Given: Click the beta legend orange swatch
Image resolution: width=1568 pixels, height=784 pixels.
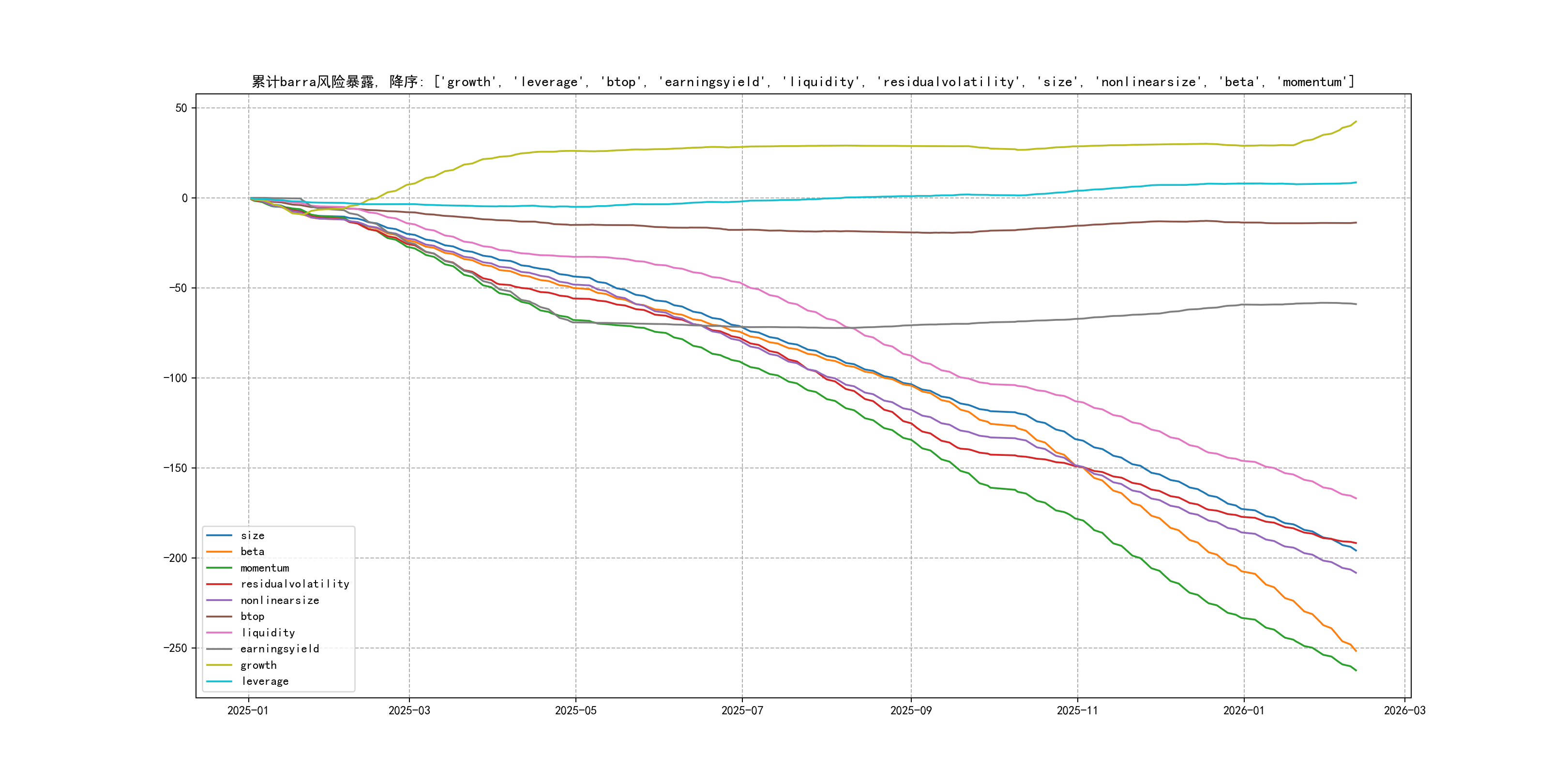Looking at the screenshot, I should 219,552.
